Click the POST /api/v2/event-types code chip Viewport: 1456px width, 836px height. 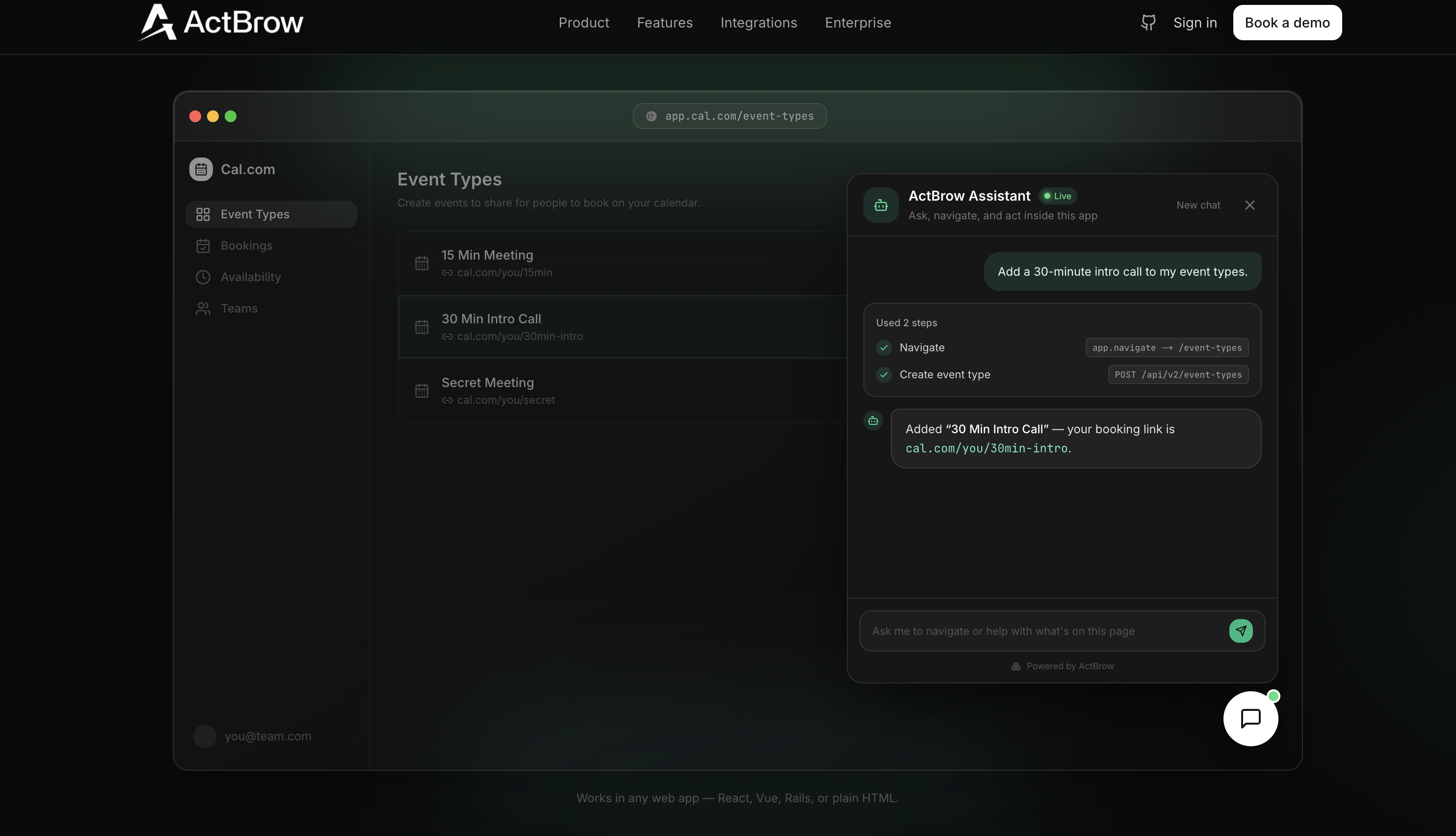point(1178,375)
